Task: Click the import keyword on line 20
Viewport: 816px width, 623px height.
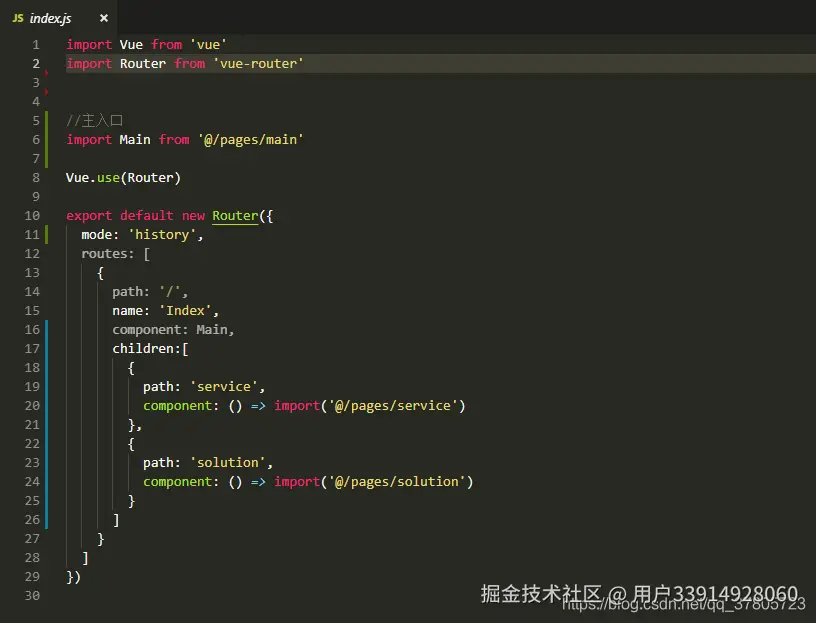Action: [x=297, y=405]
